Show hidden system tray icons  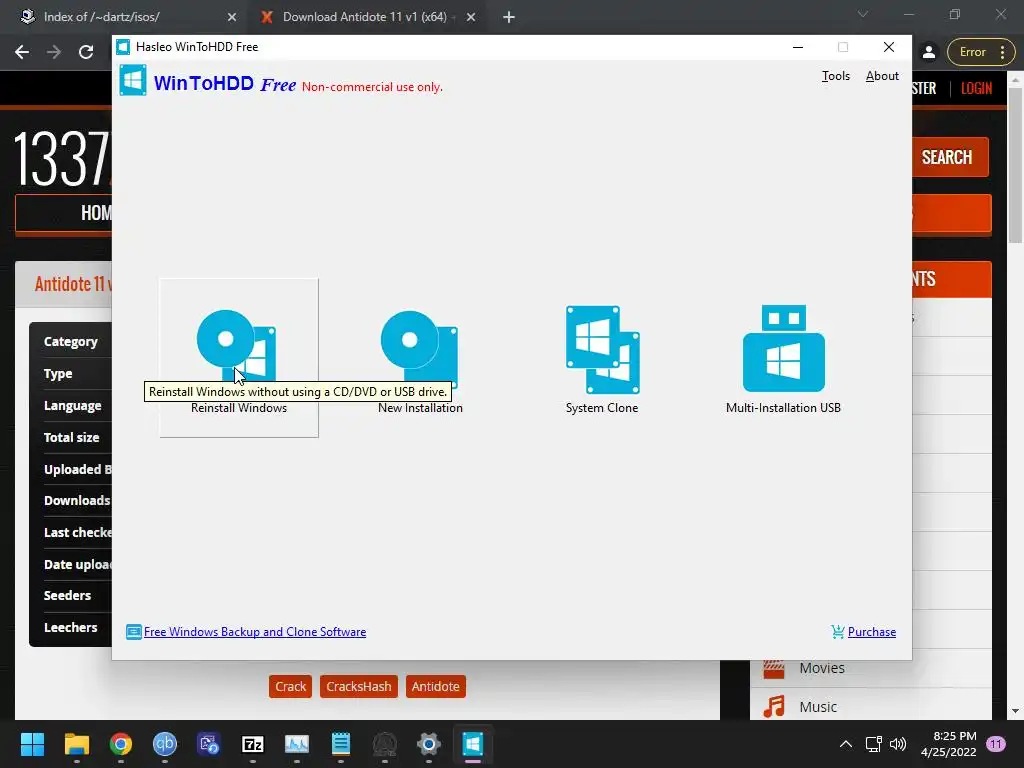point(846,744)
